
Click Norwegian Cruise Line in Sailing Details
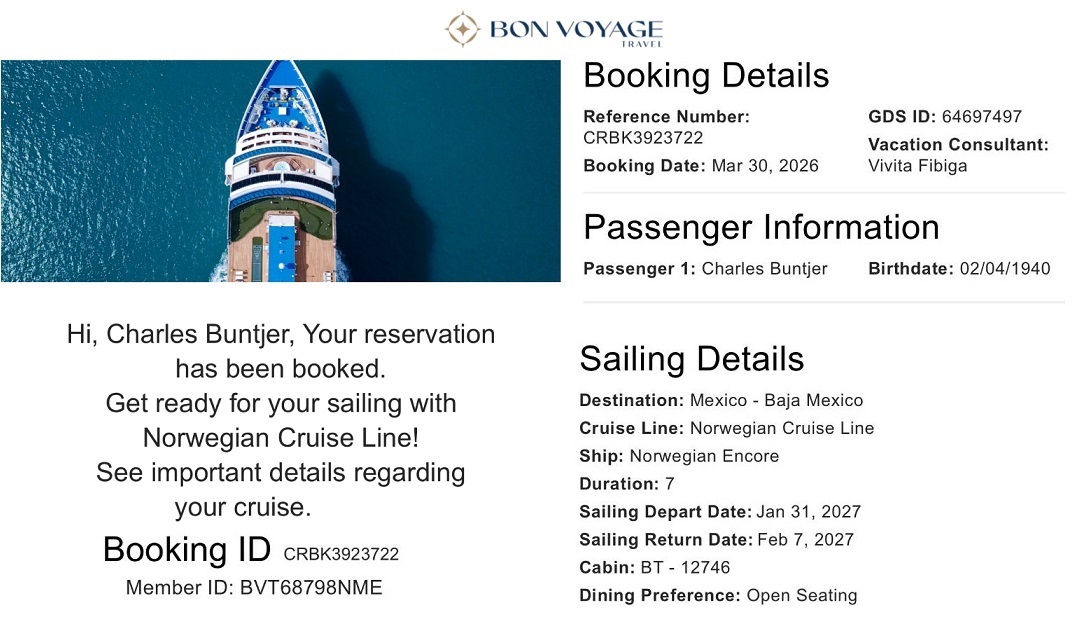pyautogui.click(x=782, y=428)
